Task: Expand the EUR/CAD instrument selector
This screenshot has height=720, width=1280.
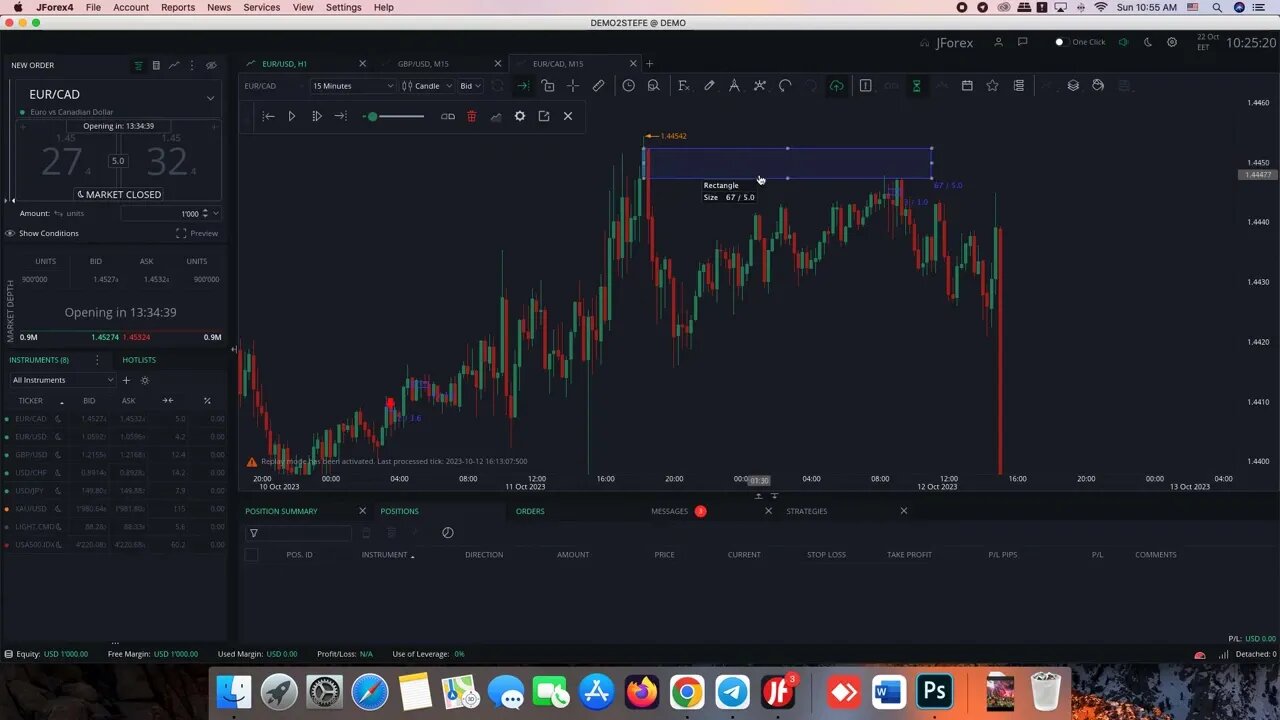Action: (x=210, y=98)
